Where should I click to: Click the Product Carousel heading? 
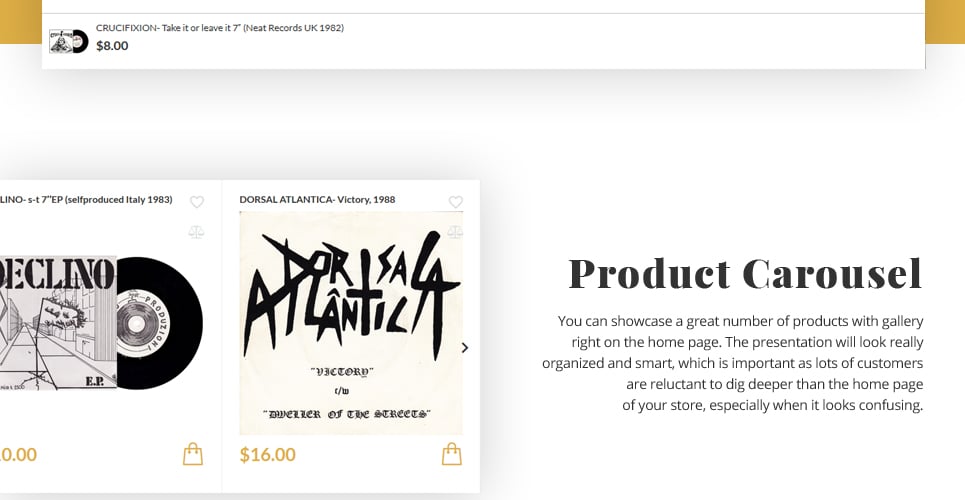(x=745, y=273)
